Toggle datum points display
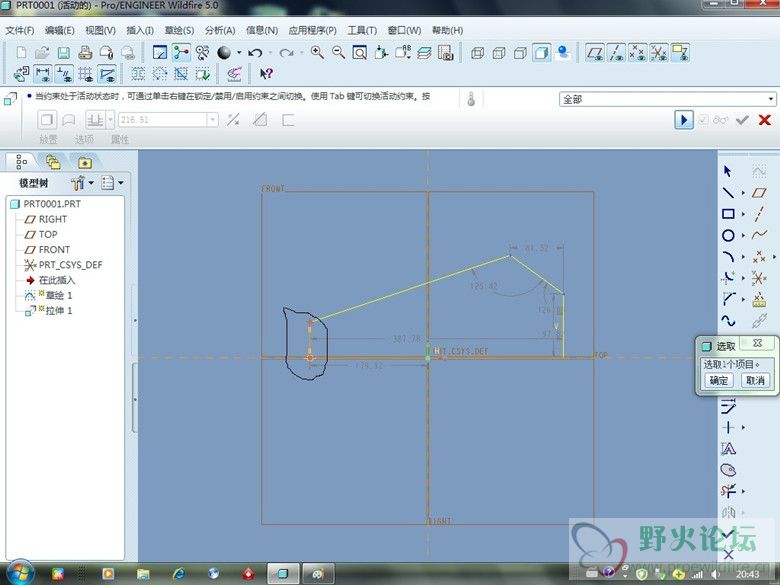Screen dimensions: 780x585 pyautogui.click(x=638, y=53)
